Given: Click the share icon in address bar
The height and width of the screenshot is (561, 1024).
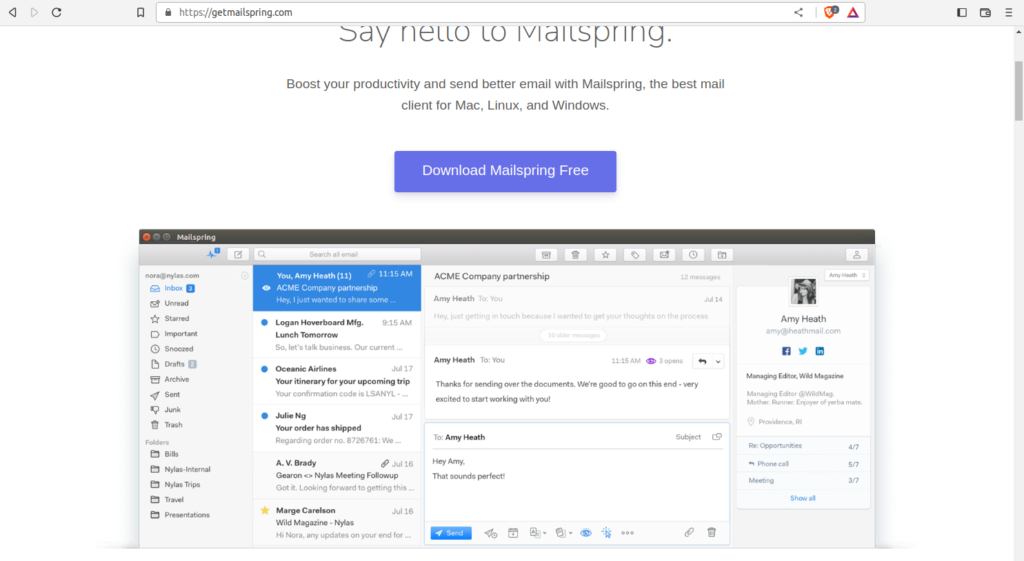Looking at the screenshot, I should (798, 12).
